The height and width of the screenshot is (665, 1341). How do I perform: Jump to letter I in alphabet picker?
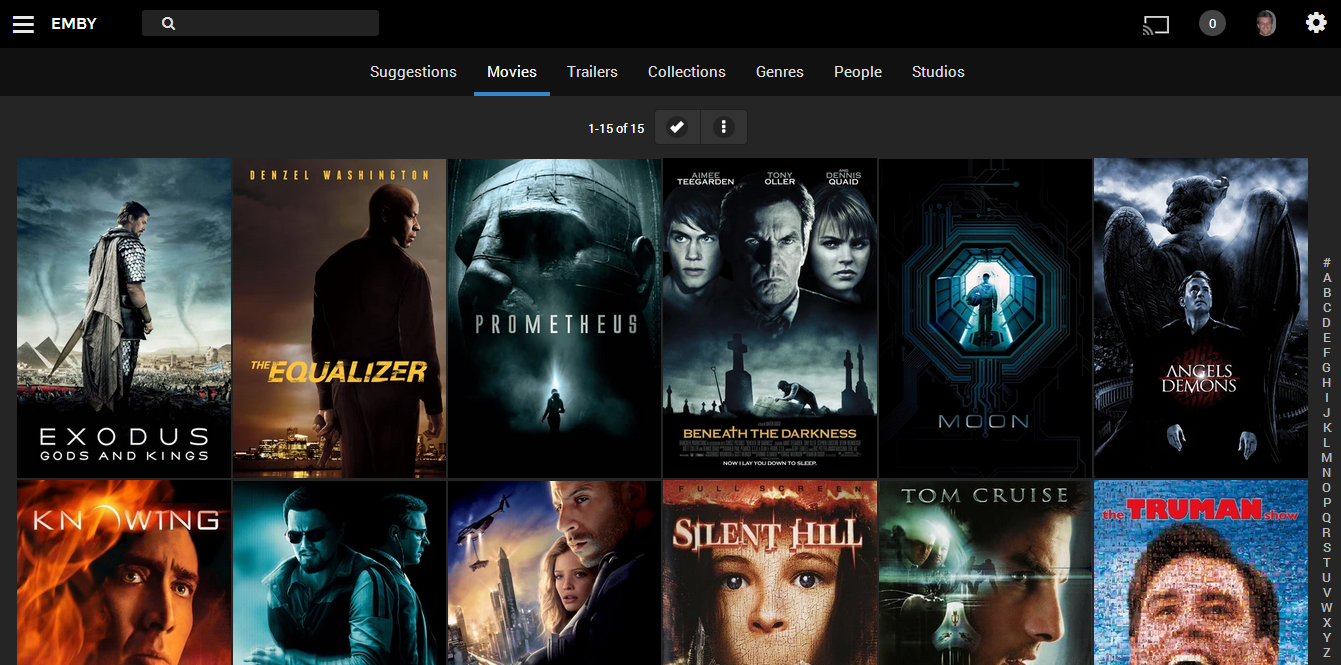tap(1327, 398)
